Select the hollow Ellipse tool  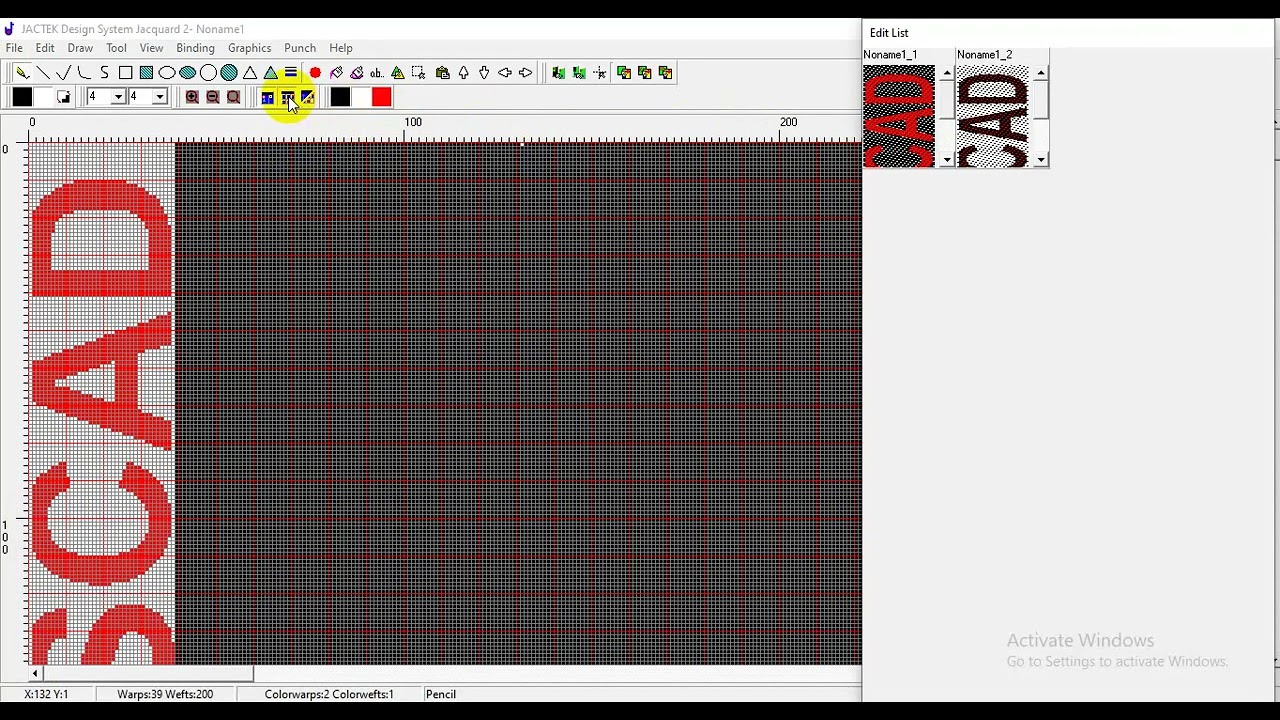tap(167, 72)
